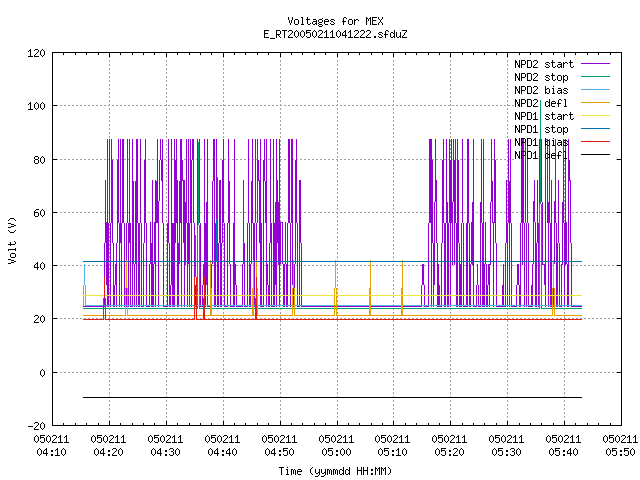
Task: Click the 'NPD1 stop' legend label
Action: click(541, 129)
